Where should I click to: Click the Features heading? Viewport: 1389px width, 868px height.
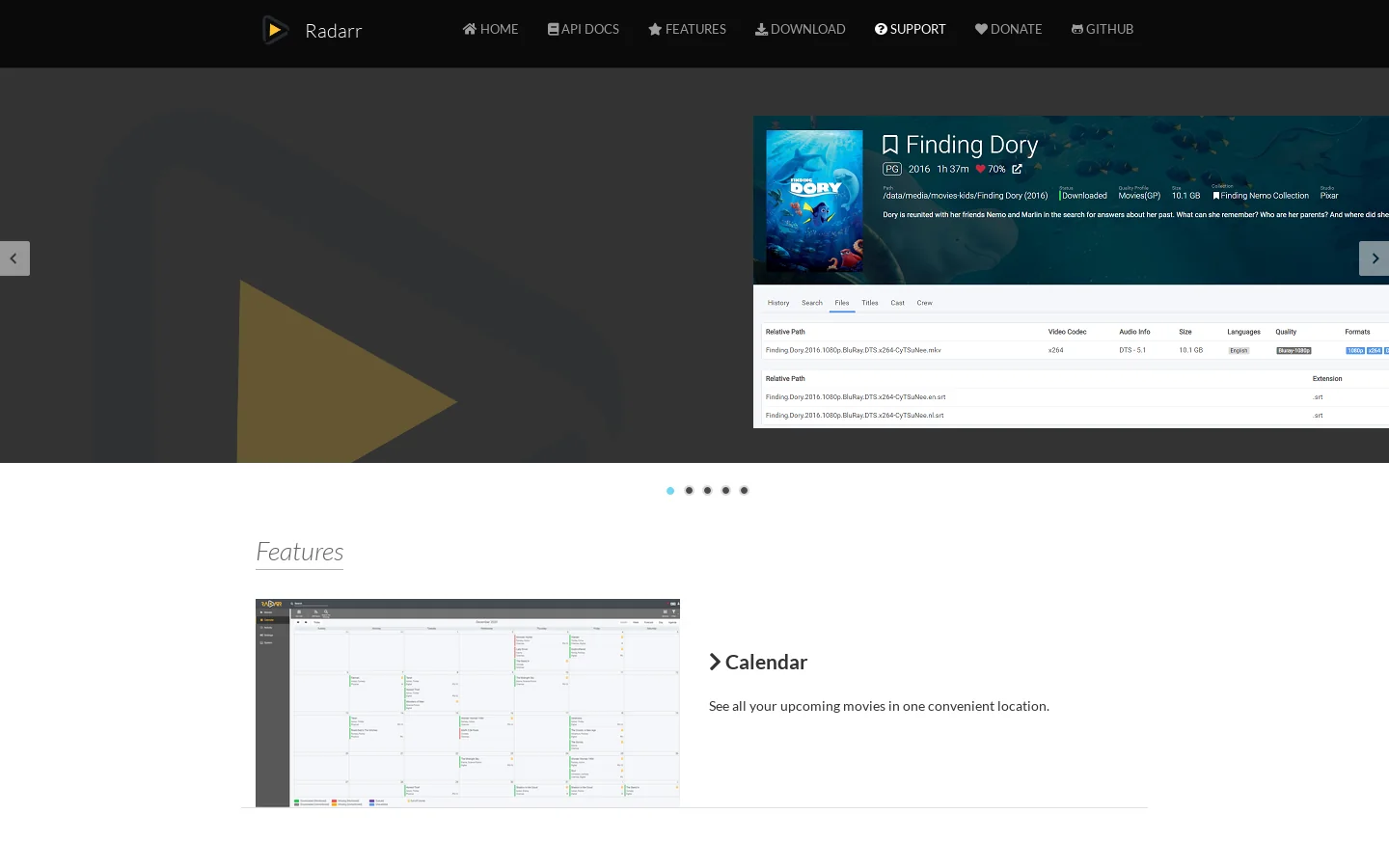(300, 552)
